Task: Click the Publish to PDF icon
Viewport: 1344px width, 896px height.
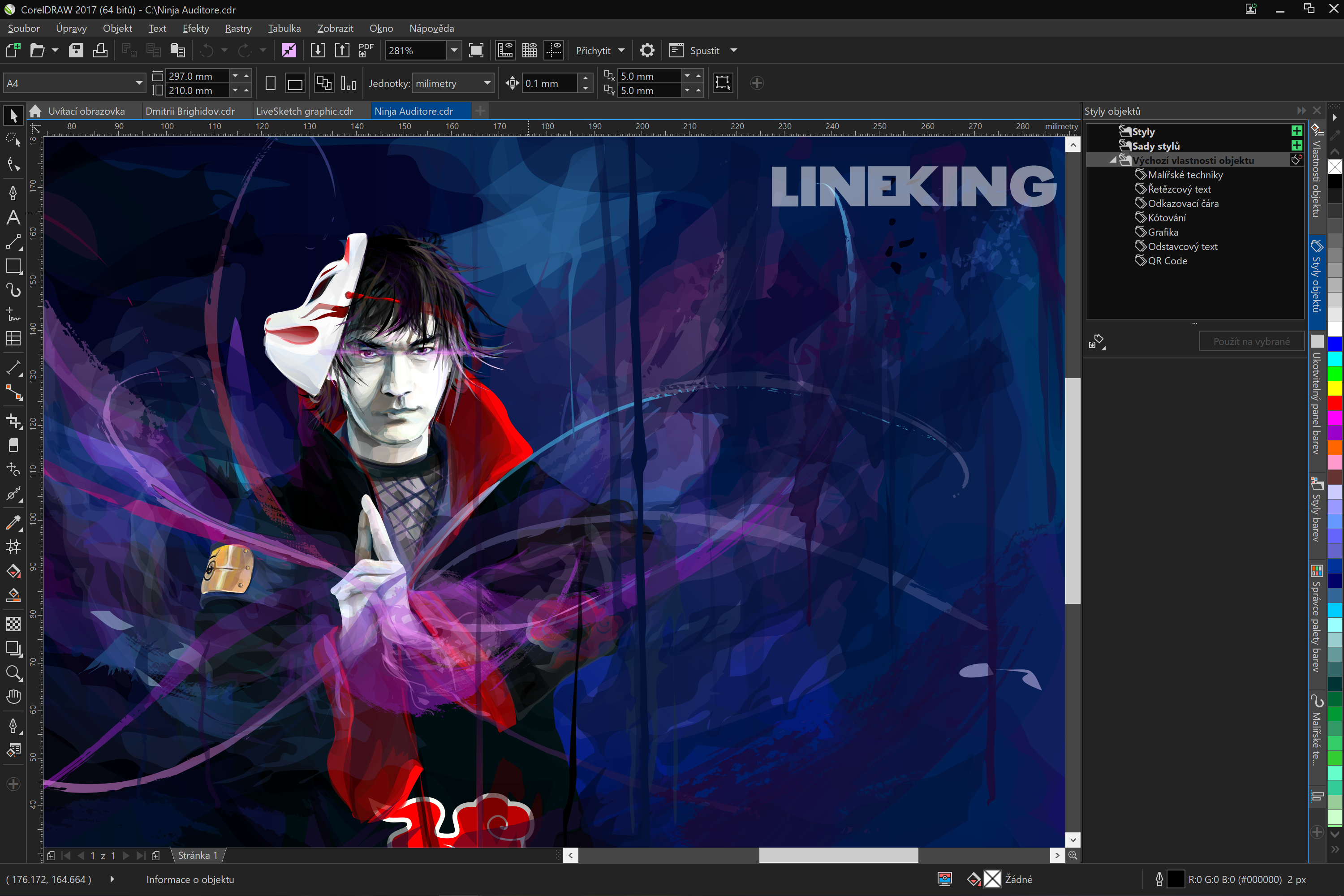Action: tap(366, 50)
